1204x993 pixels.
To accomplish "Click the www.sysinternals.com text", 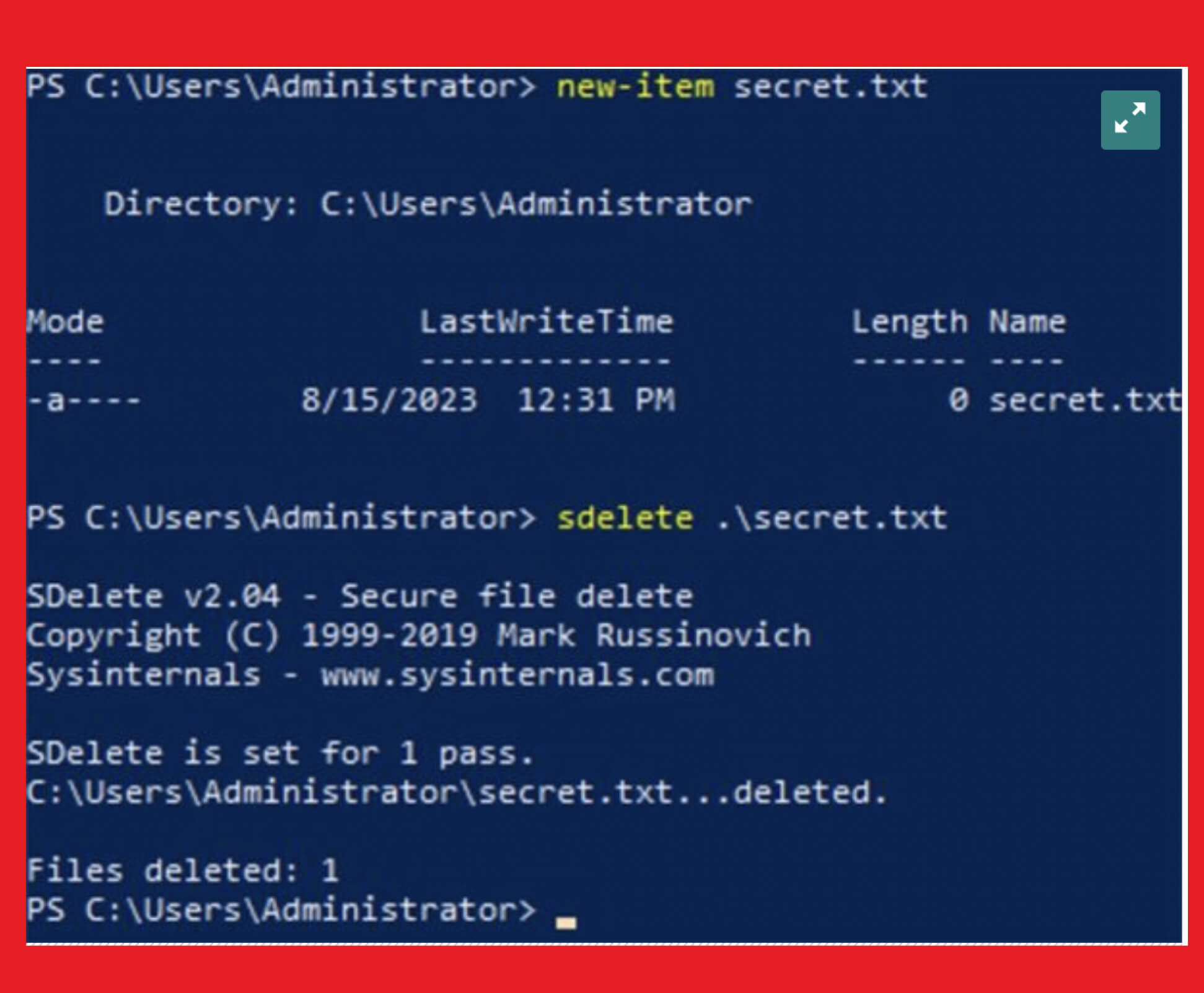I will coord(517,675).
